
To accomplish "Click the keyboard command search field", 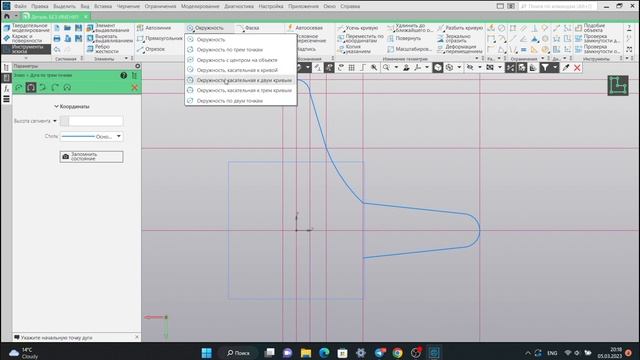I will (558, 6).
